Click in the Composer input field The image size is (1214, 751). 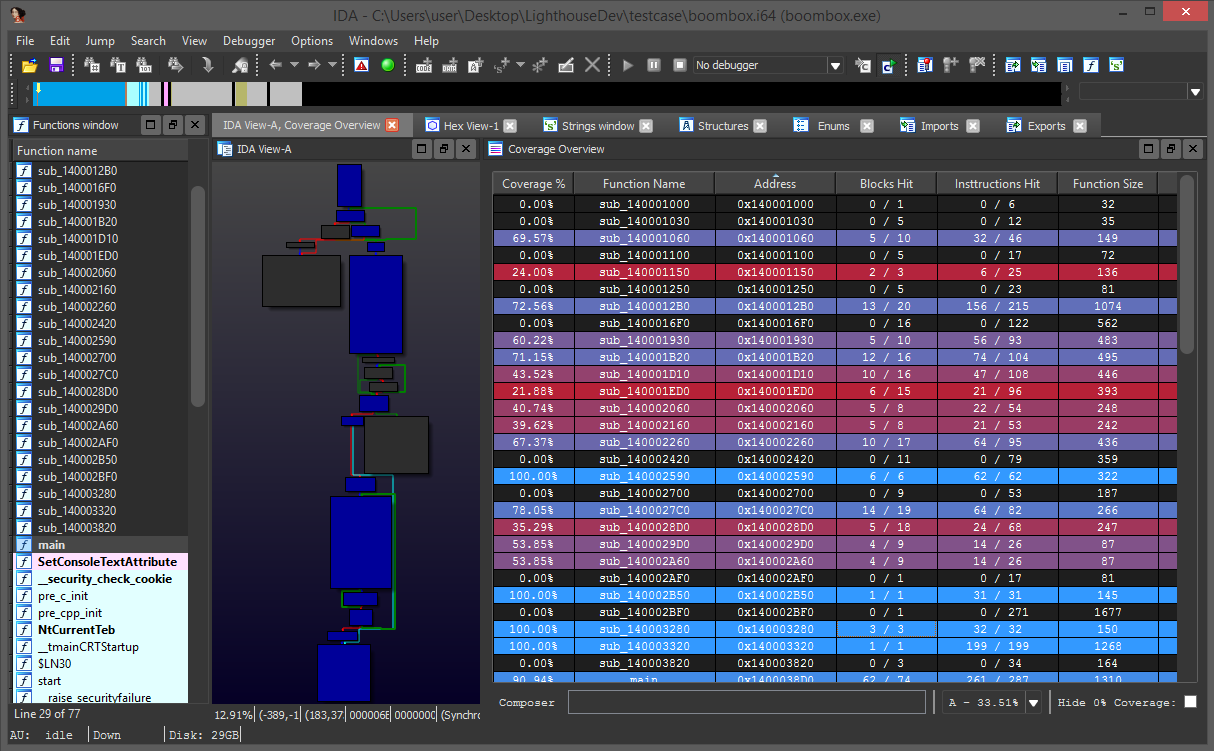[x=746, y=702]
